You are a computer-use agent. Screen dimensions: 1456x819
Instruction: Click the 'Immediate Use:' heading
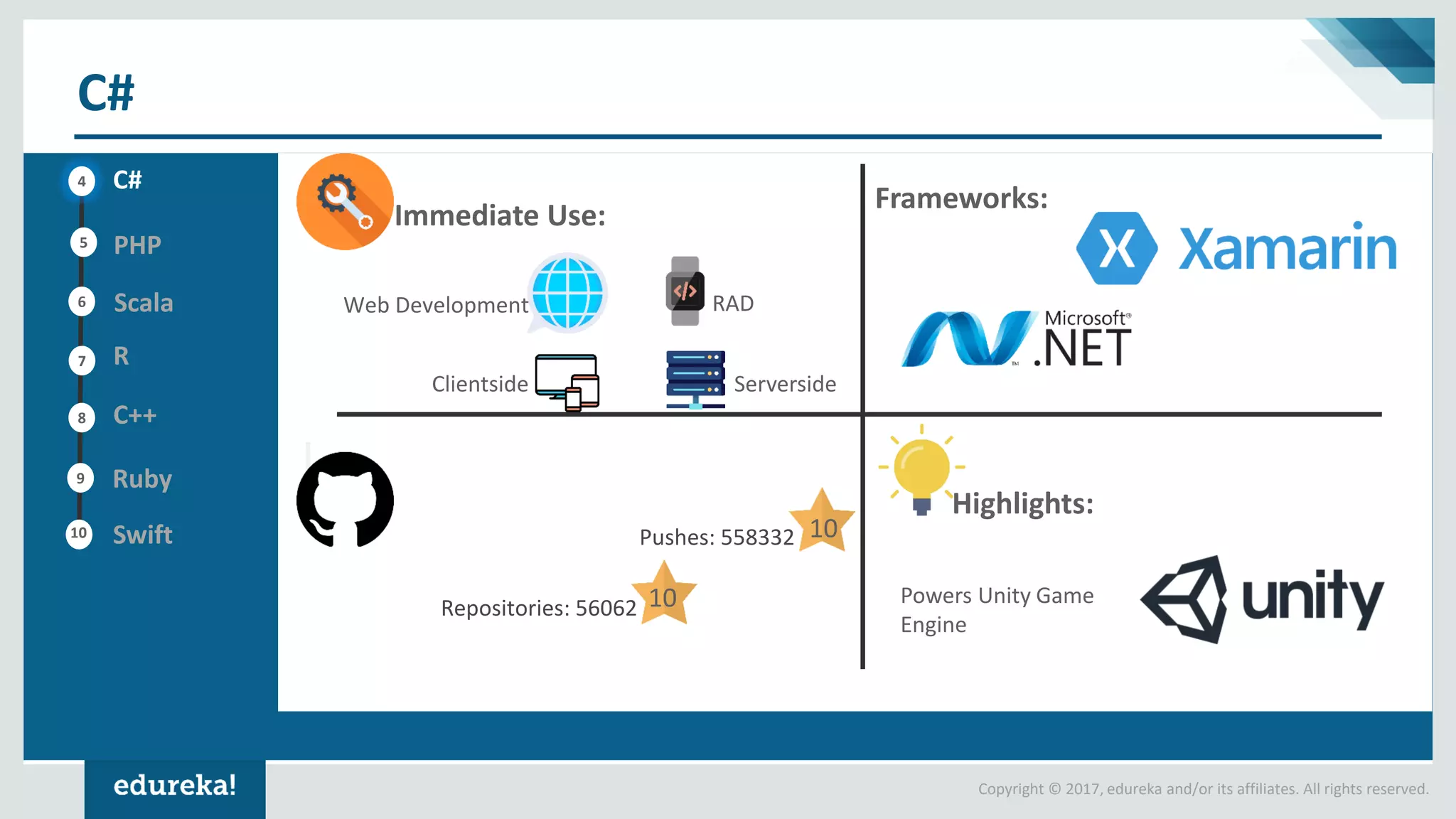pyautogui.click(x=500, y=215)
